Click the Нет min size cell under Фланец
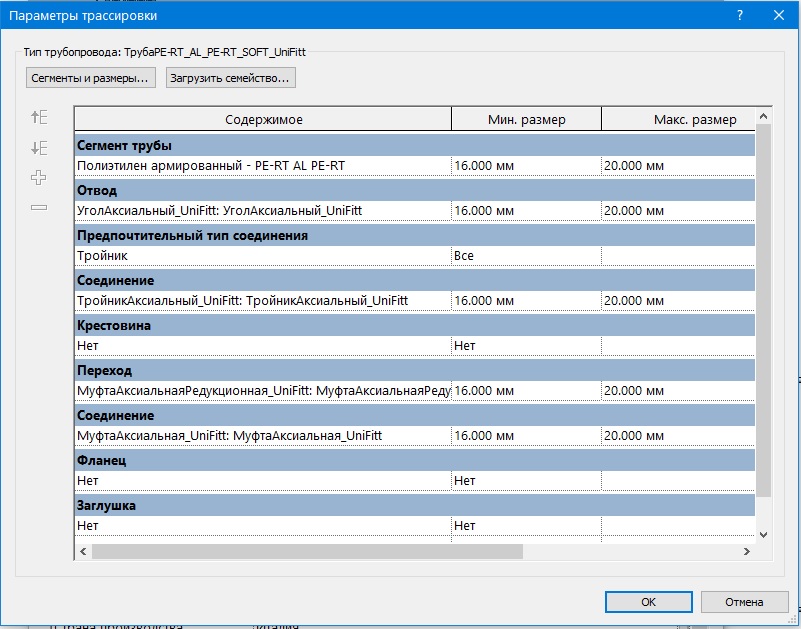Viewport: 801px width, 629px height. [x=527, y=481]
